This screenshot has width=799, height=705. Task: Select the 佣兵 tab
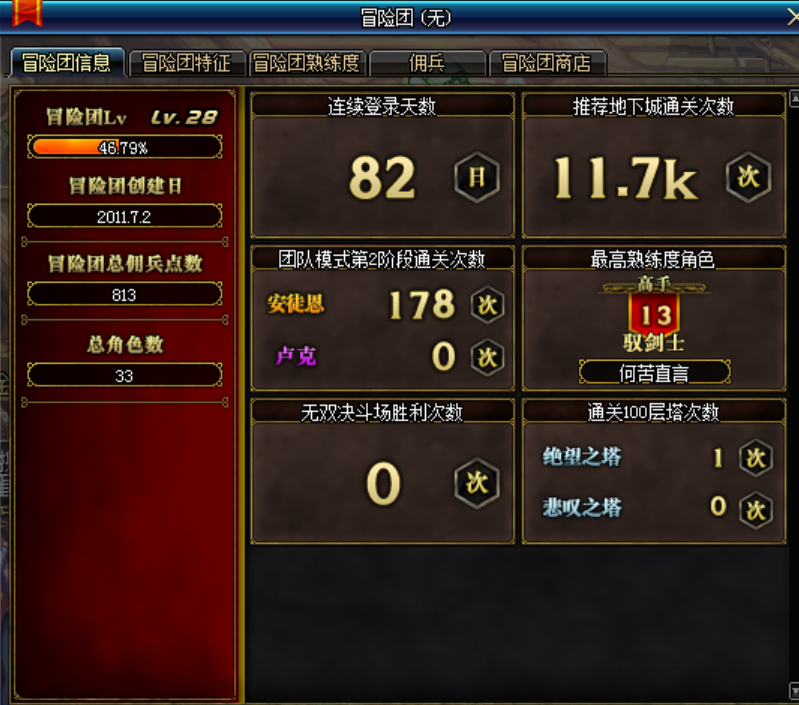point(427,63)
